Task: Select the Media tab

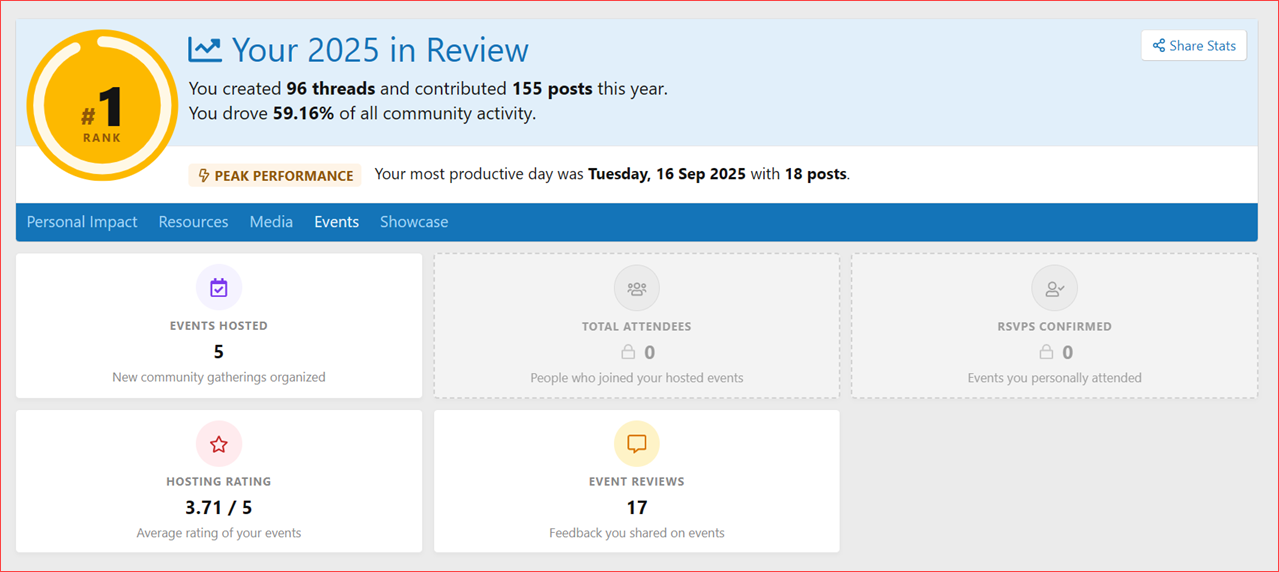Action: (x=271, y=222)
